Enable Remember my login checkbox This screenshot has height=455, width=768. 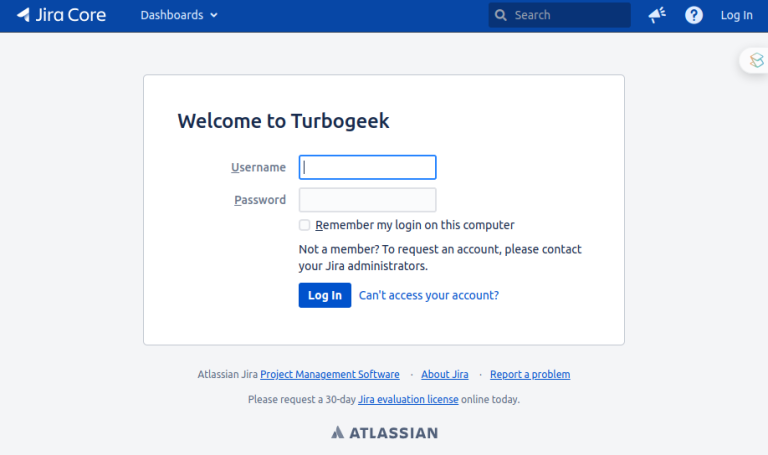click(x=304, y=225)
